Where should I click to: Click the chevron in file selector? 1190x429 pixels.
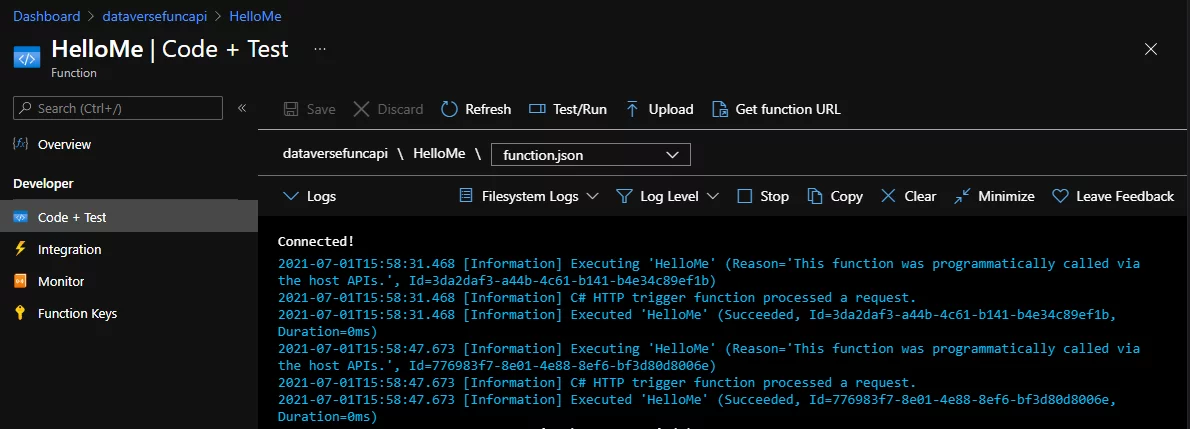click(x=672, y=154)
